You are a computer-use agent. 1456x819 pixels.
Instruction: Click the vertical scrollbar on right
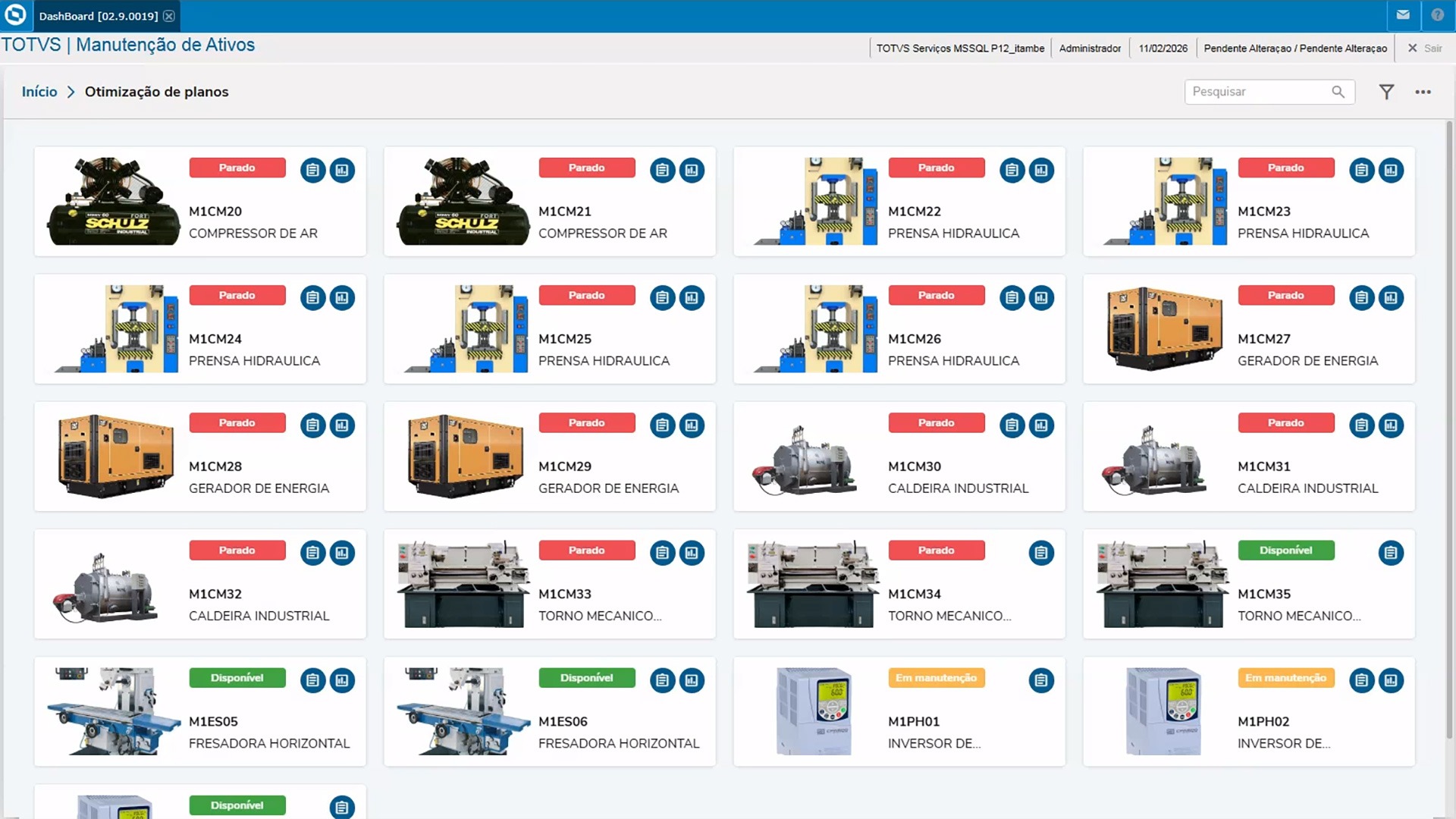click(x=1449, y=425)
